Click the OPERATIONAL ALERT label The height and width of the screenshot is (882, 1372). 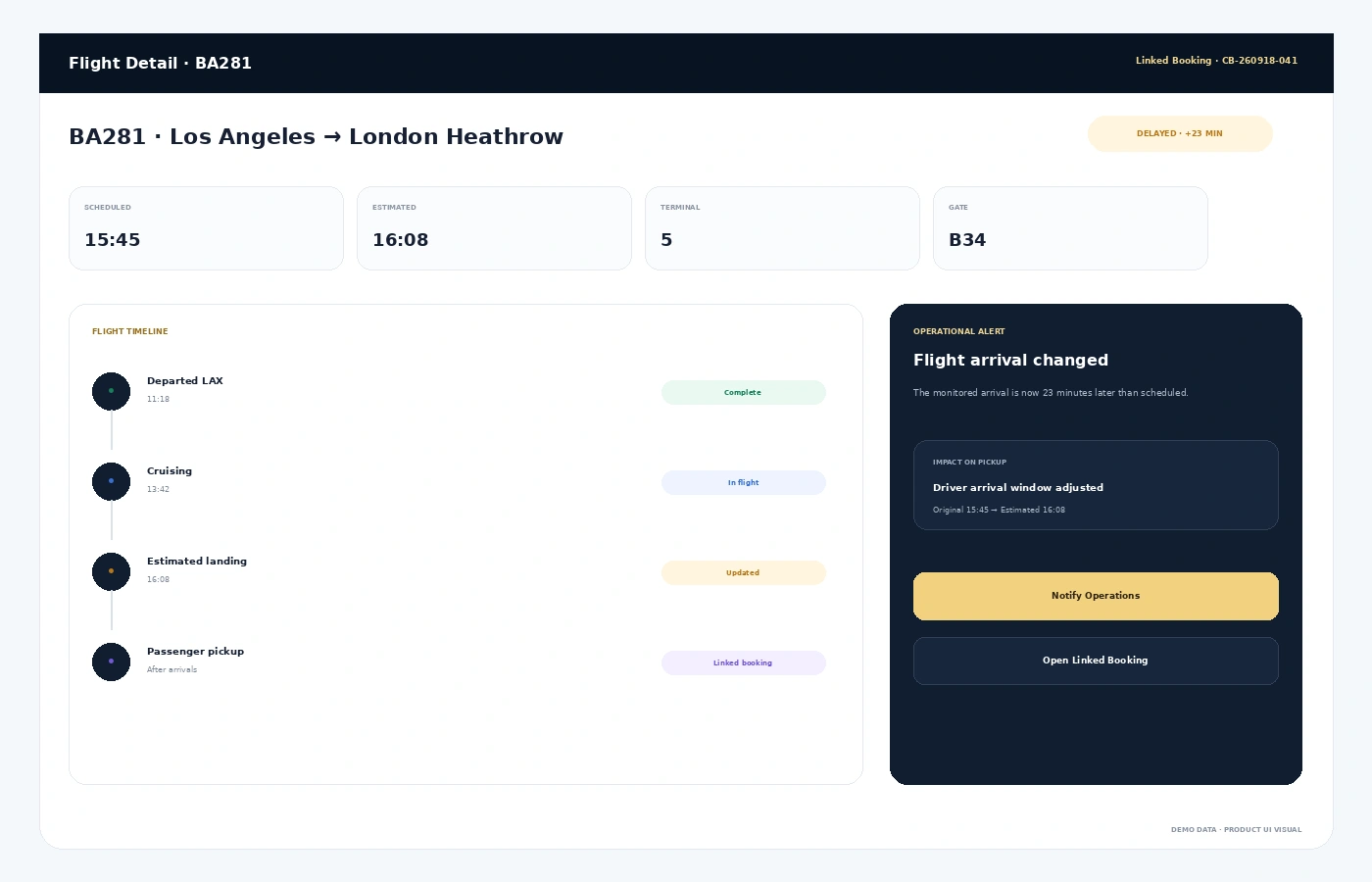(959, 331)
